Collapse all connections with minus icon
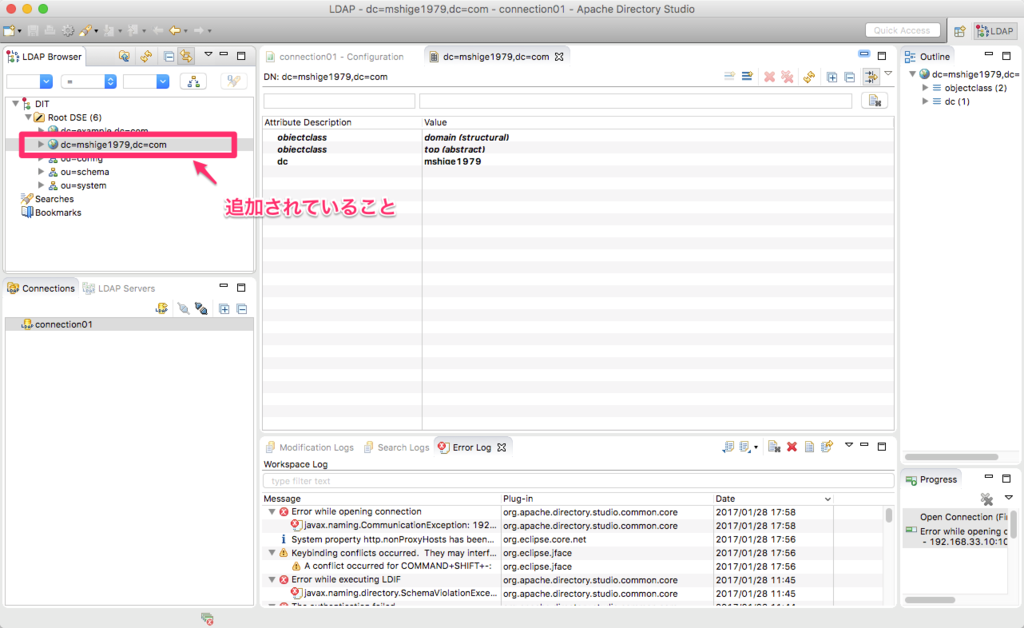 click(x=242, y=309)
